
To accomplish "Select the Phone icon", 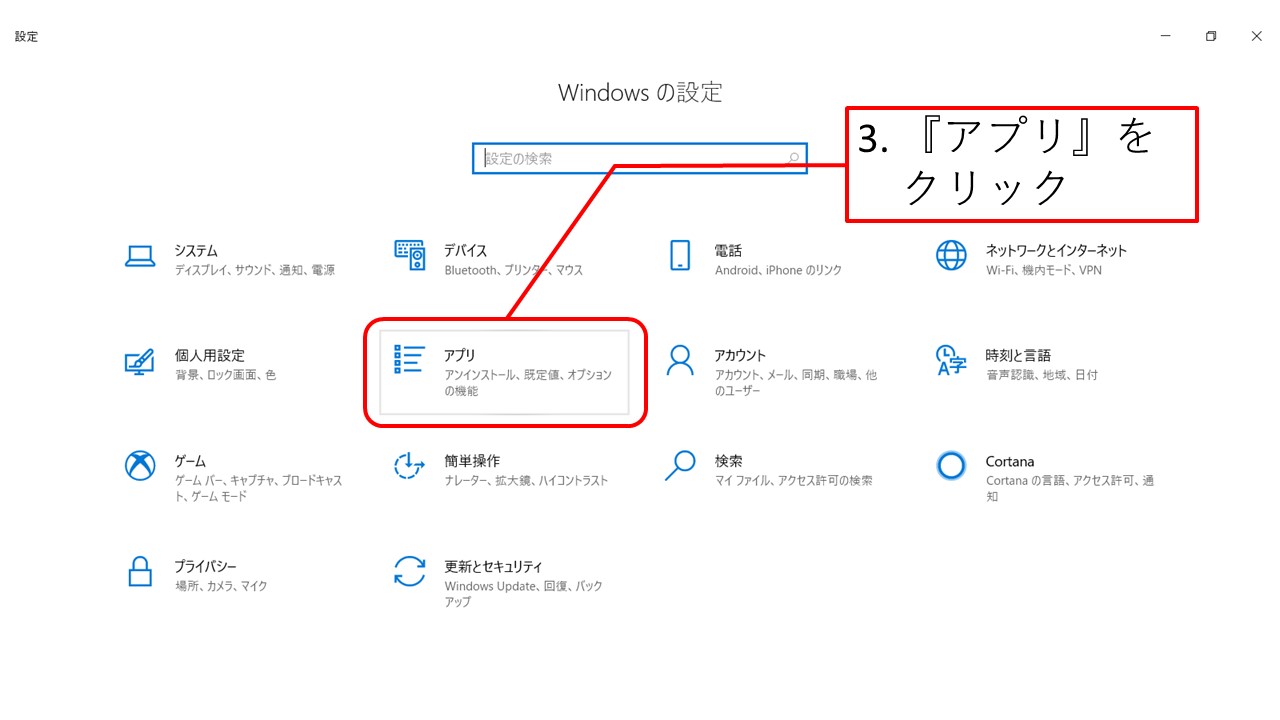I will pos(680,256).
